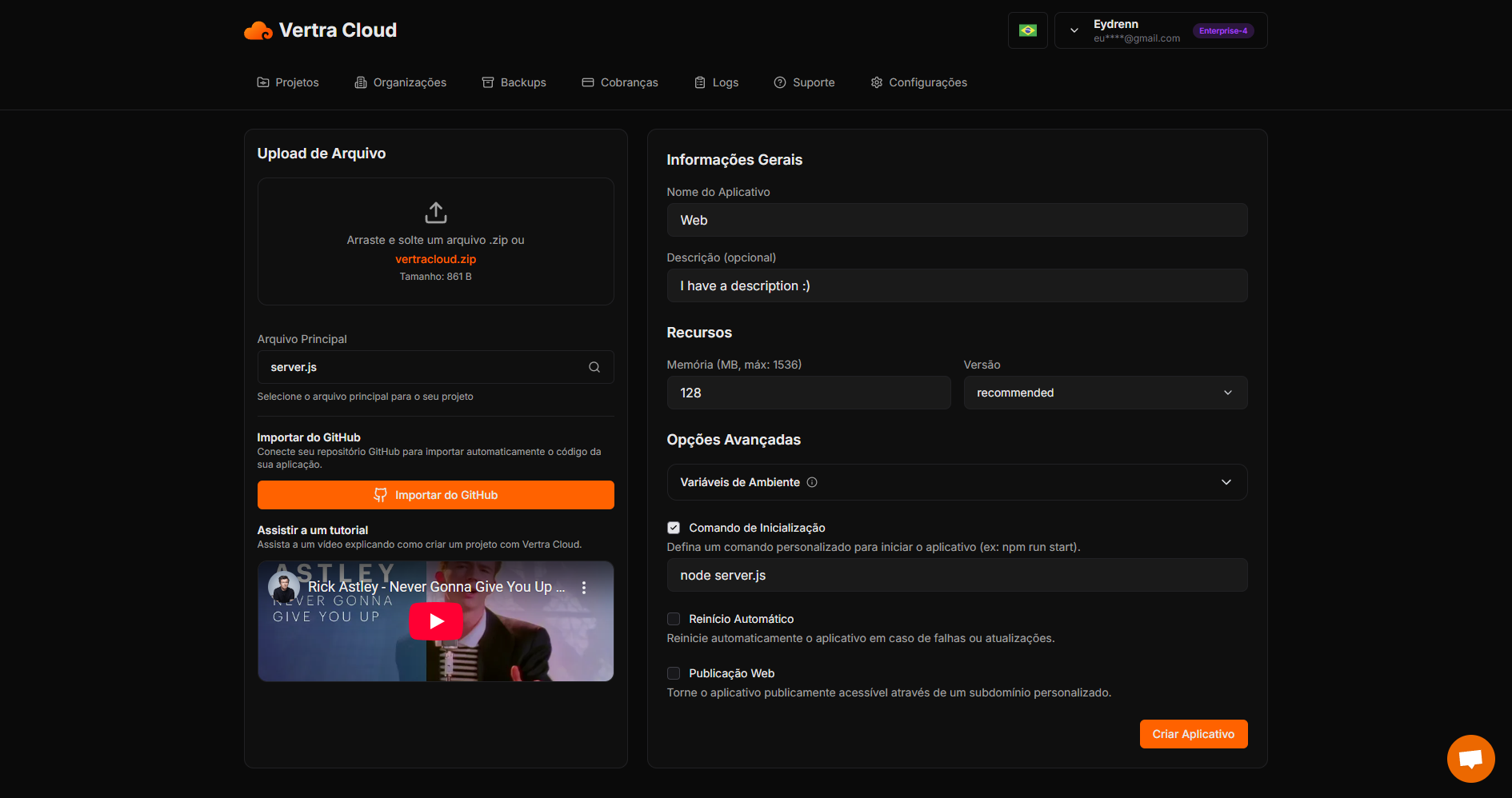Click the 'Tamanho: 861 B' text
The width and height of the screenshot is (1512, 798).
coord(436,277)
